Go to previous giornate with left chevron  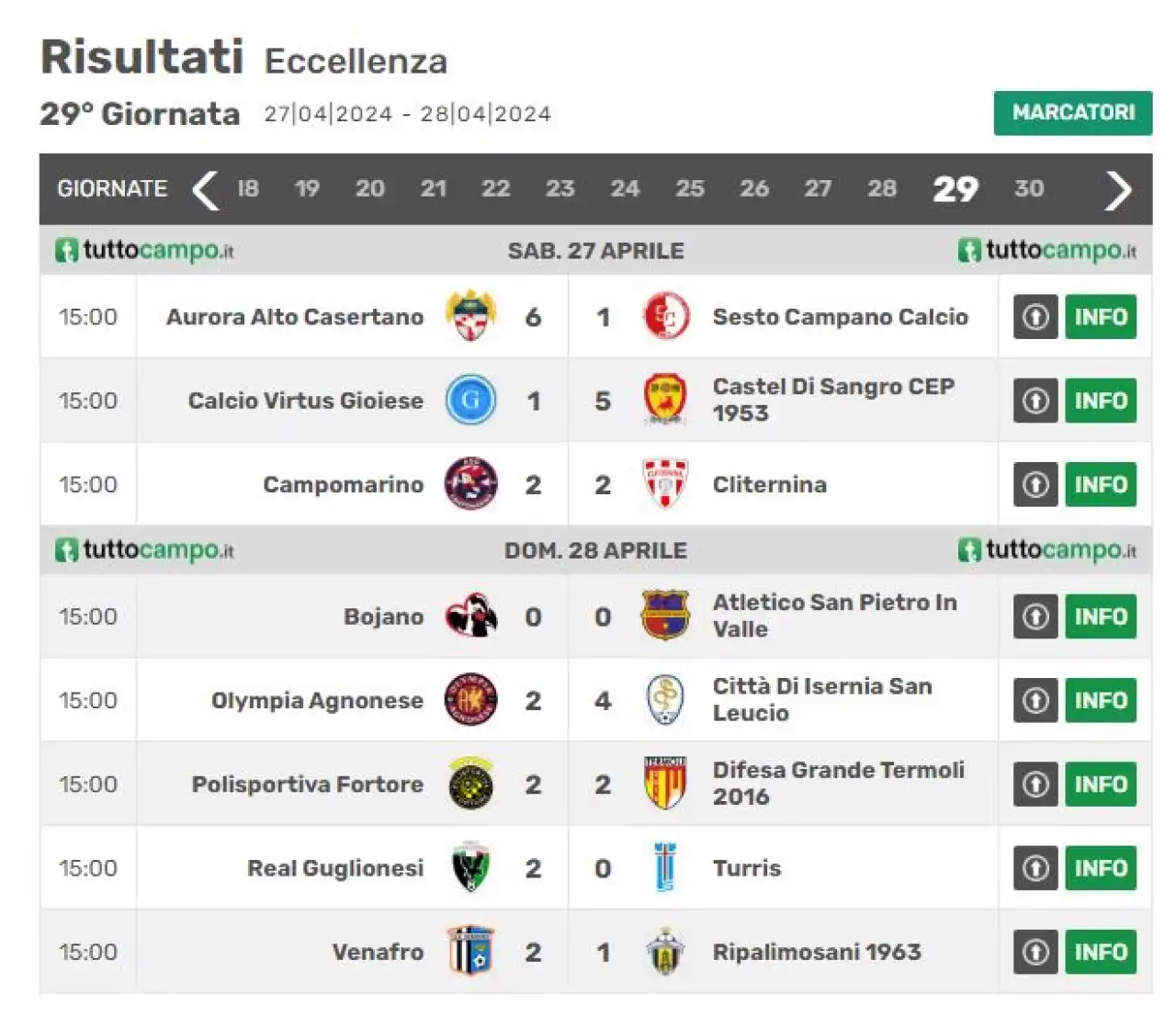click(205, 189)
